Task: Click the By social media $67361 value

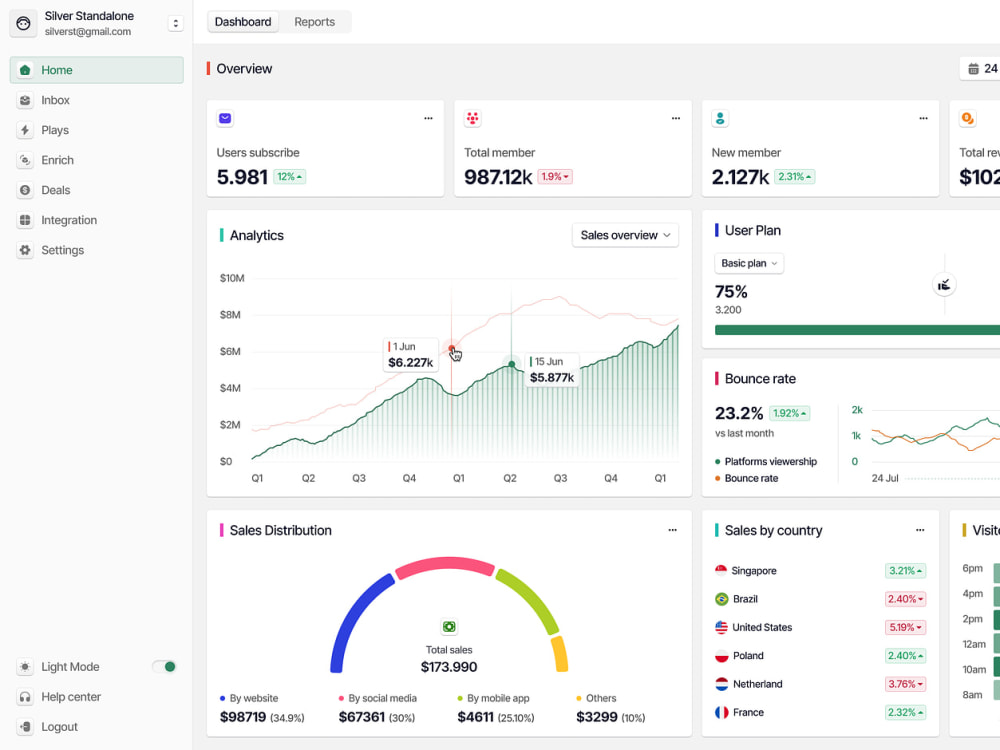Action: point(362,717)
